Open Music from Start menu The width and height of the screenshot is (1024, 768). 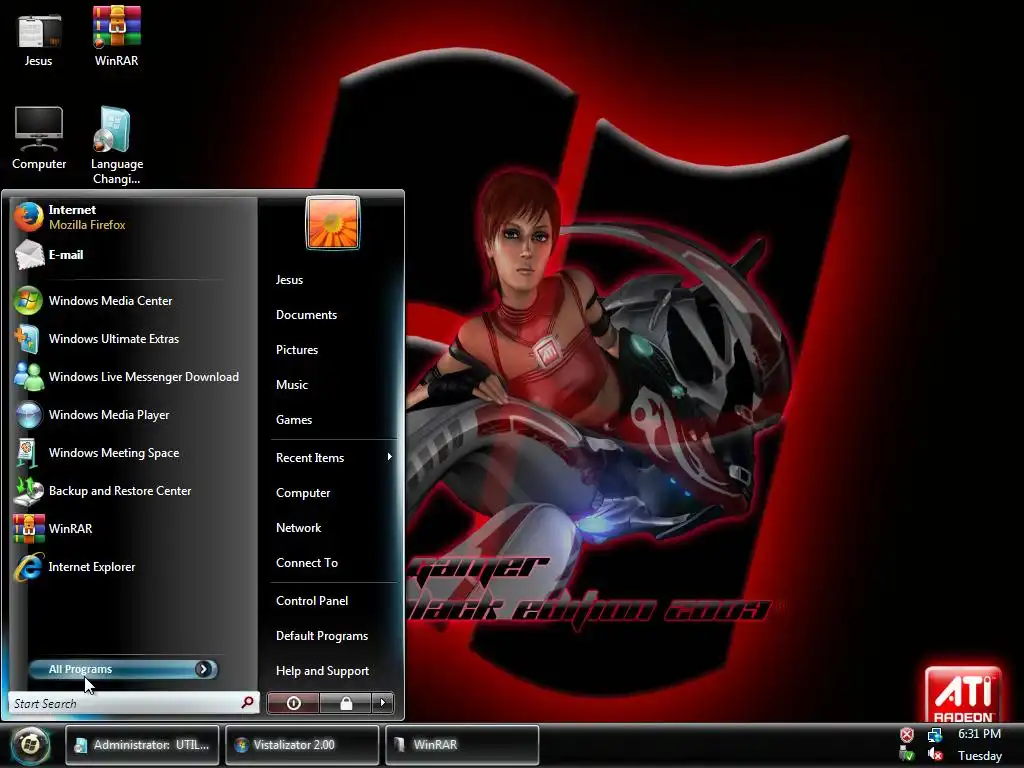292,385
